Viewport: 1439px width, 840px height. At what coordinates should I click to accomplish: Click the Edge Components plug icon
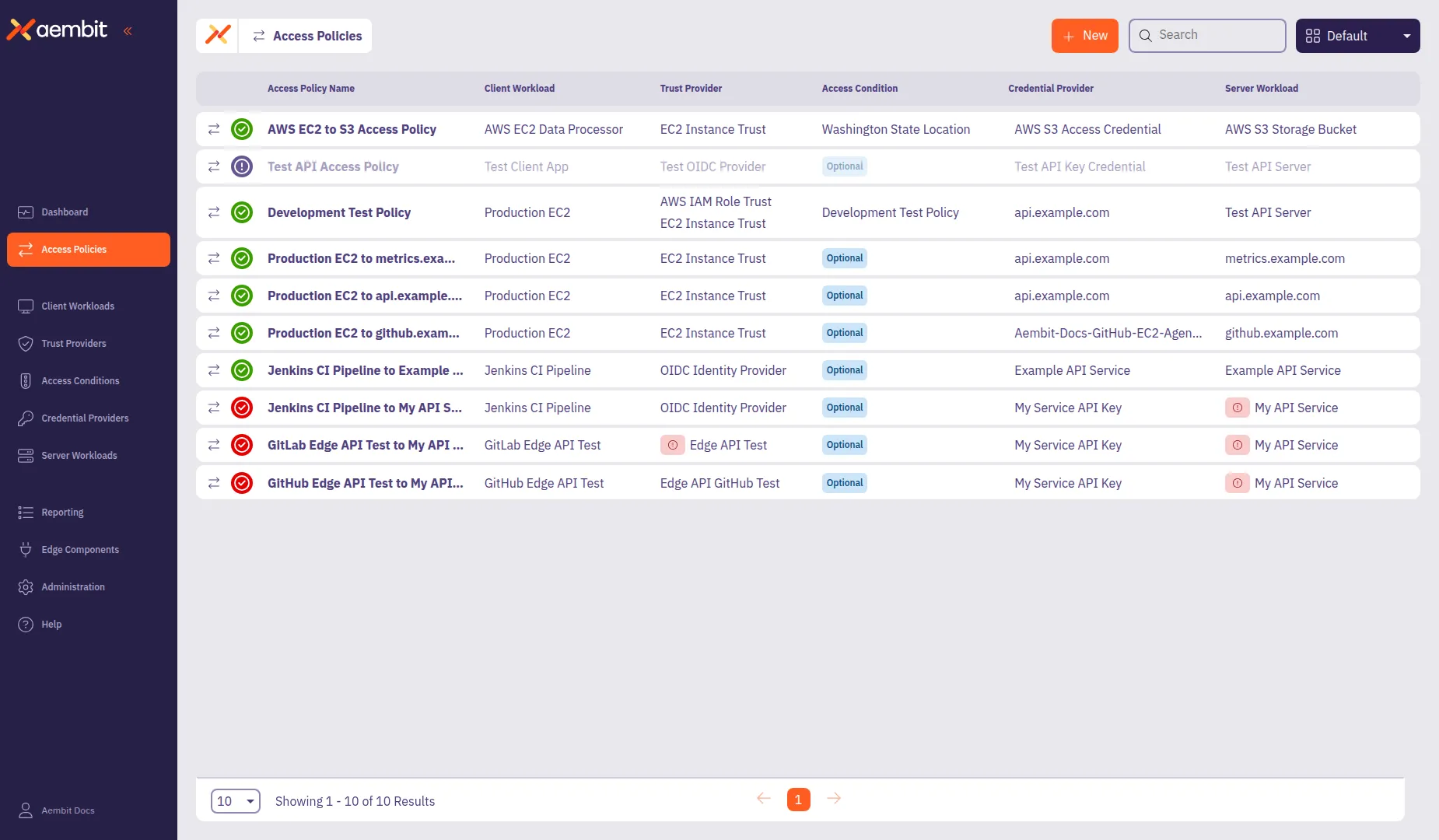26,549
